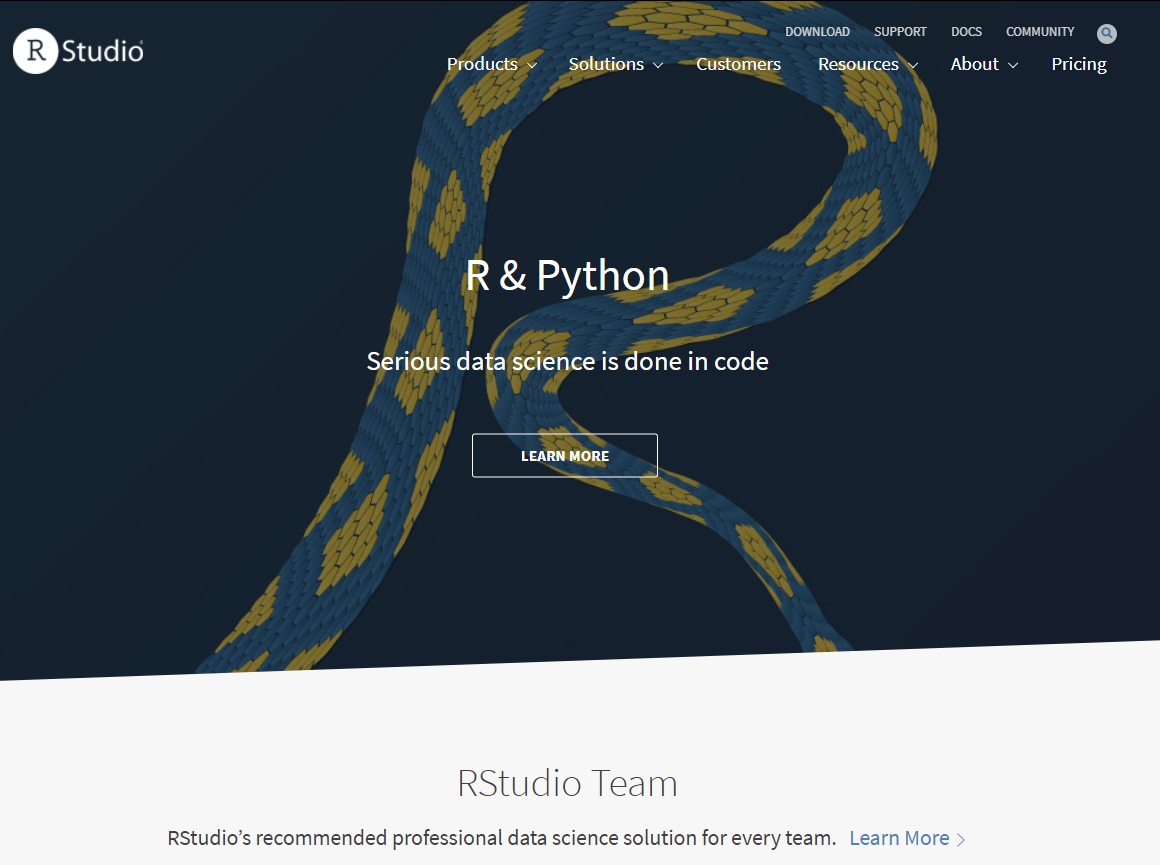The width and height of the screenshot is (1160, 865).
Task: Open the SUPPORT page
Action: point(899,31)
